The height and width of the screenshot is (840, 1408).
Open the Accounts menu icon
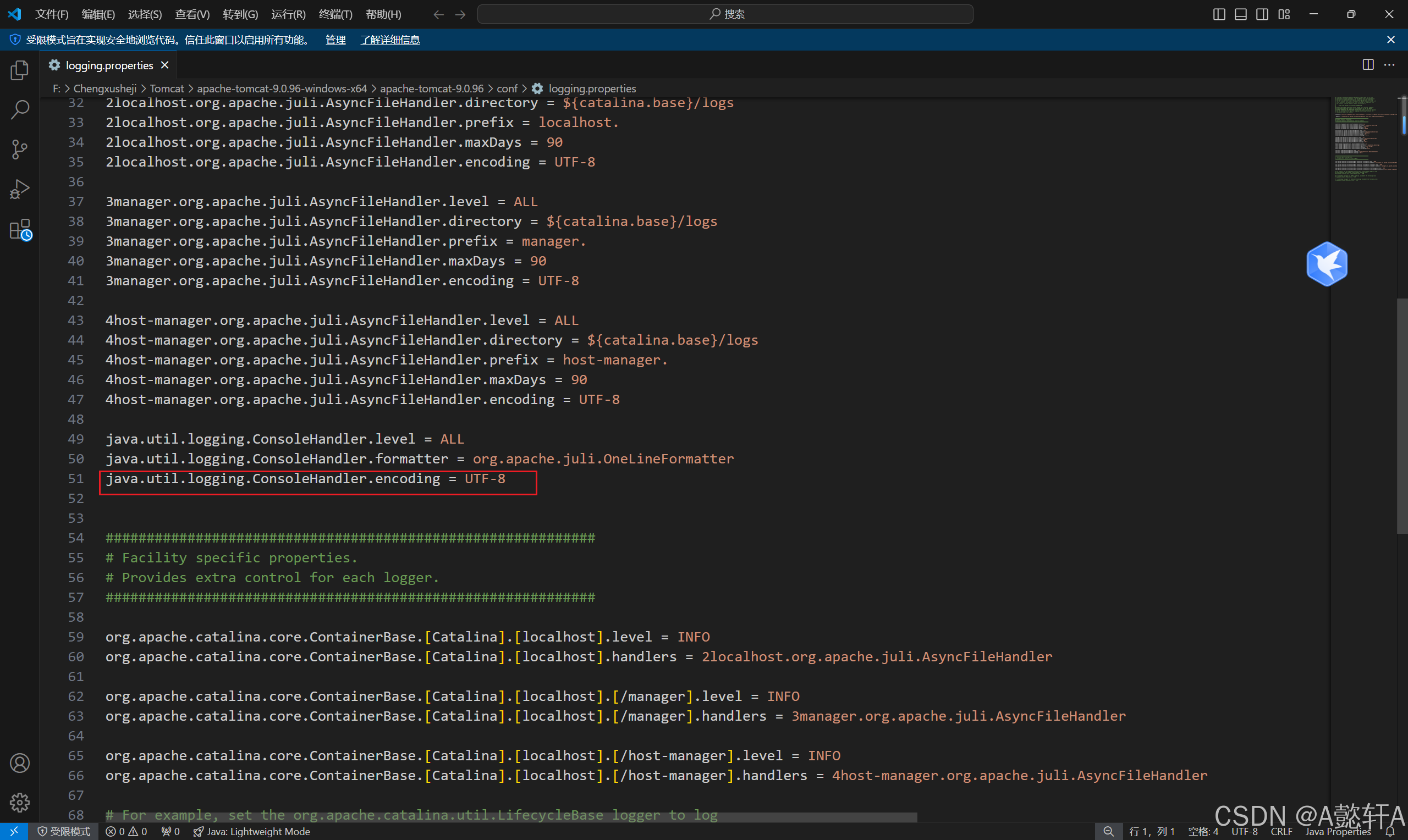20,763
